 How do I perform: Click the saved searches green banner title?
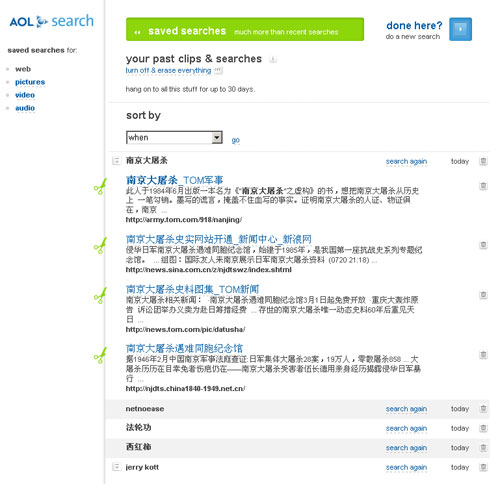(x=187, y=31)
